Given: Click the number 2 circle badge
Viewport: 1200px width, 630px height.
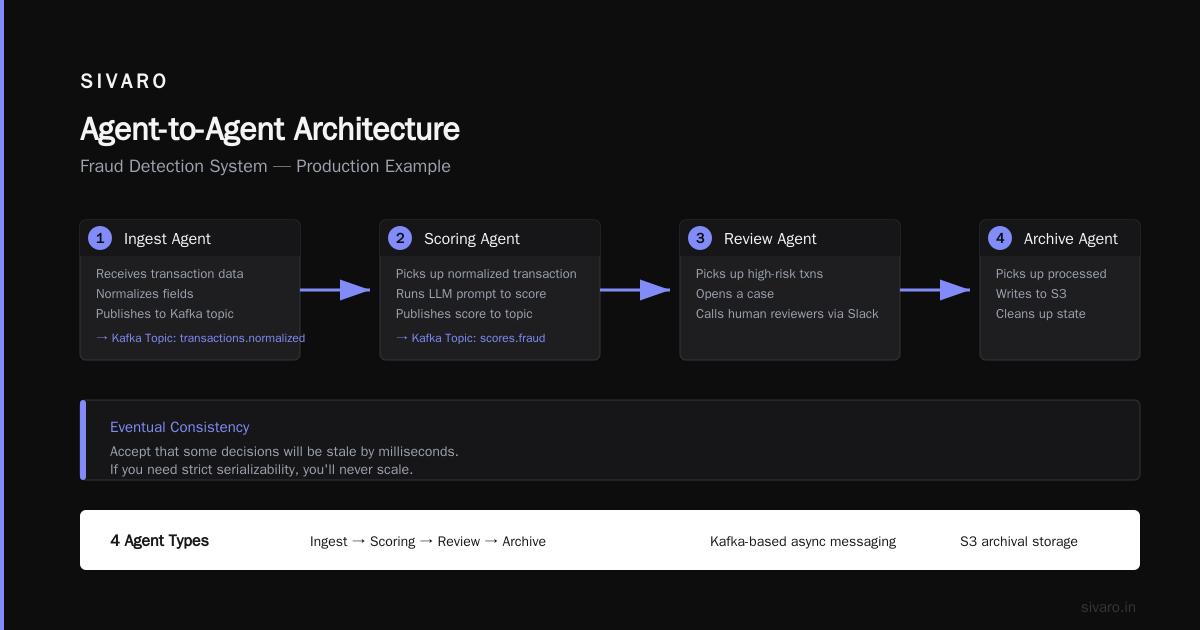Looking at the screenshot, I should [x=400, y=238].
